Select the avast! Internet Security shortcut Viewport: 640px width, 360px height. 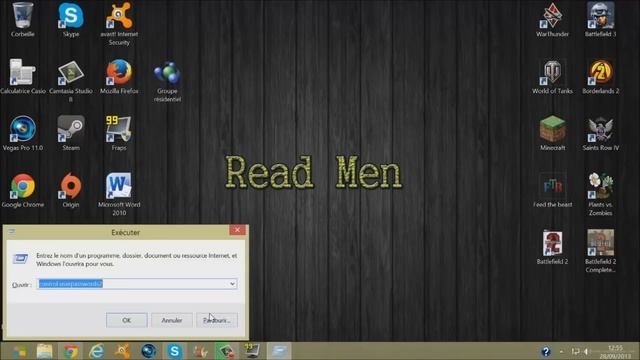pyautogui.click(x=119, y=24)
